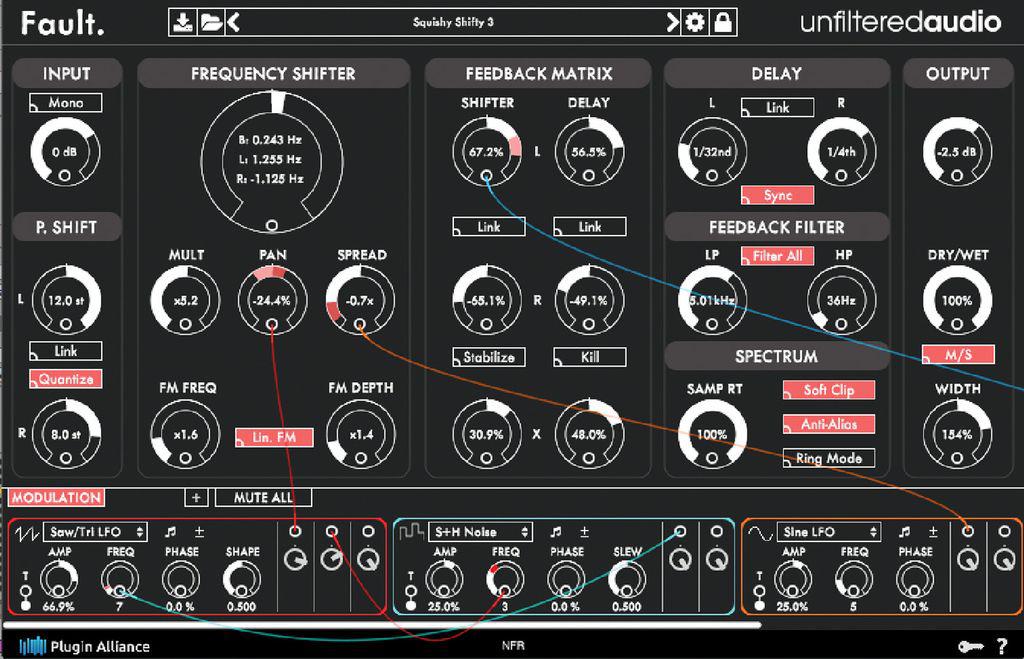Toggle tempo sync note icon on S+H Noise
The height and width of the screenshot is (659, 1024).
pos(556,532)
